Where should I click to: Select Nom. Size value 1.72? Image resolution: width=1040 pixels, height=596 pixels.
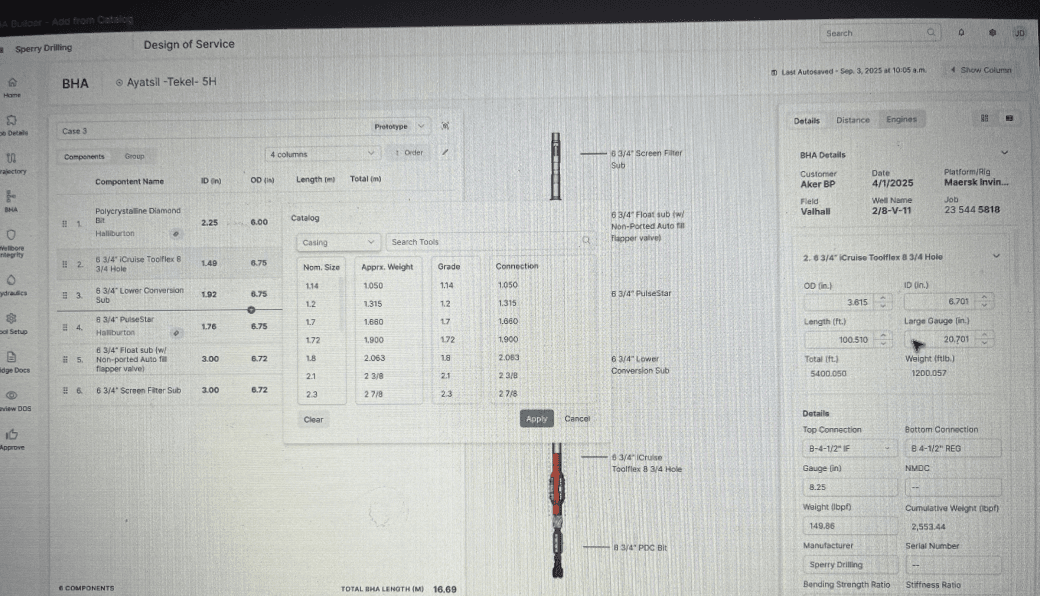(313, 340)
